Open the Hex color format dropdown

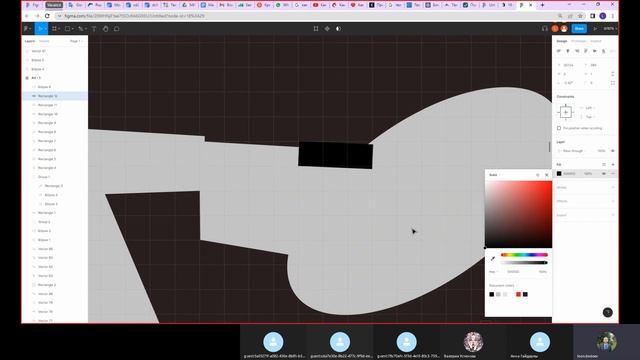pos(493,271)
